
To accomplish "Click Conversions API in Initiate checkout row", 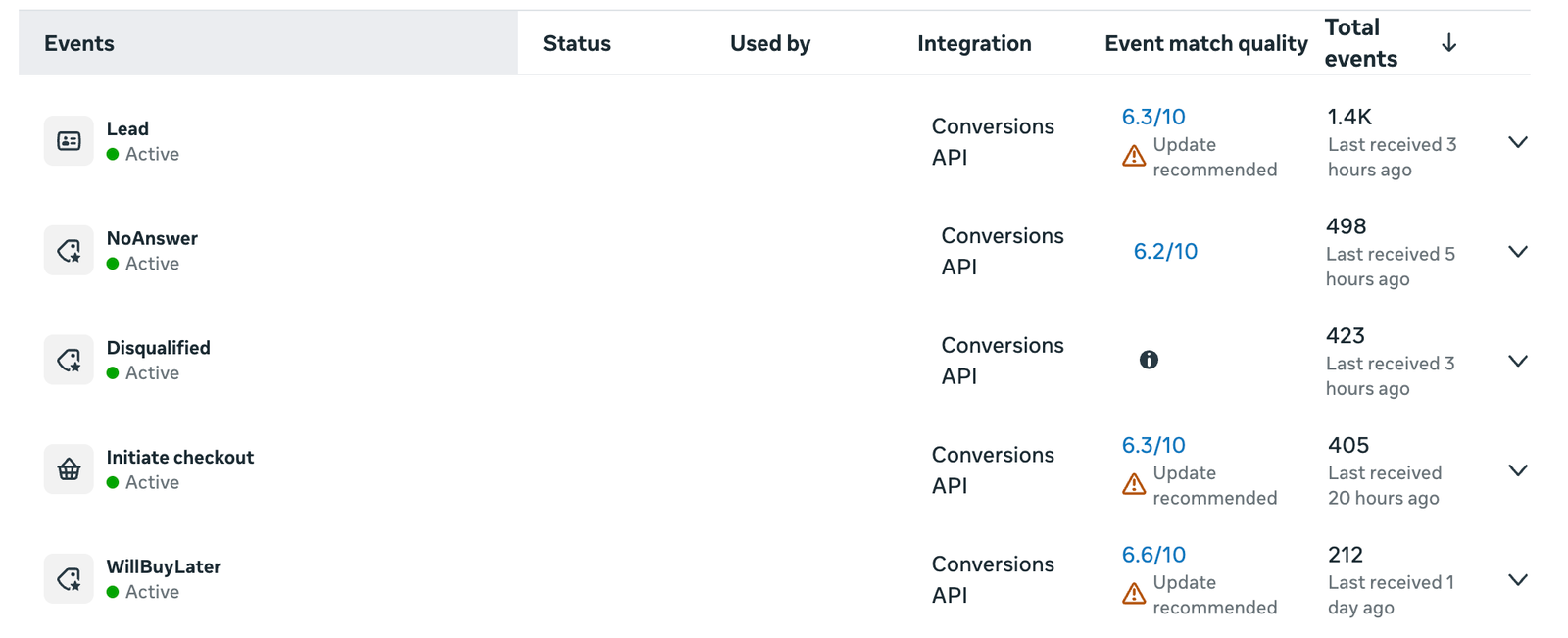I will 993,469.
